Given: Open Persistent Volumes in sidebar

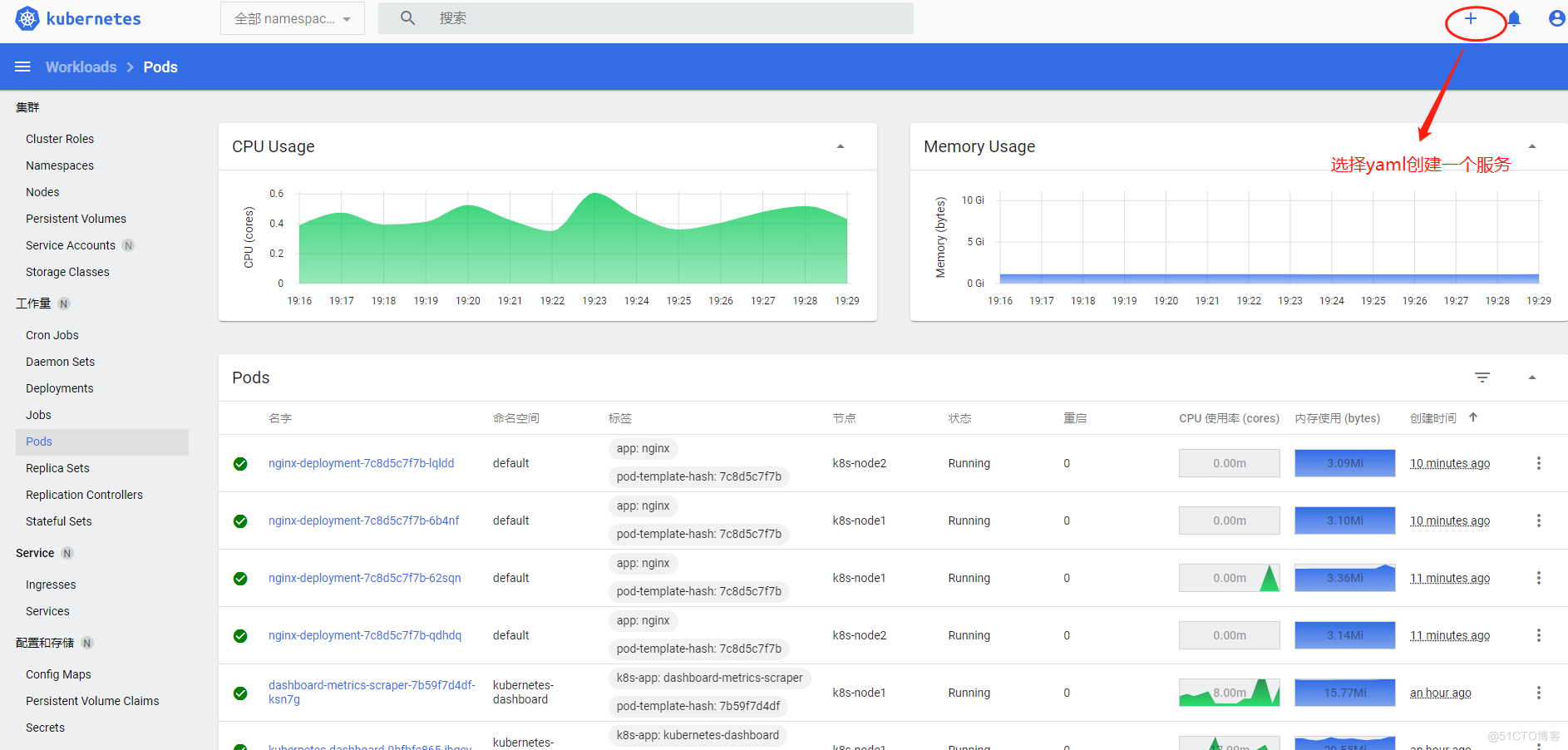Looking at the screenshot, I should tap(76, 219).
